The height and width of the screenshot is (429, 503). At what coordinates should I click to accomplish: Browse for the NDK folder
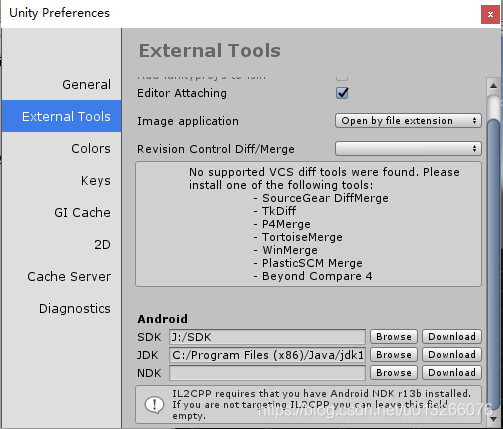pyautogui.click(x=394, y=373)
